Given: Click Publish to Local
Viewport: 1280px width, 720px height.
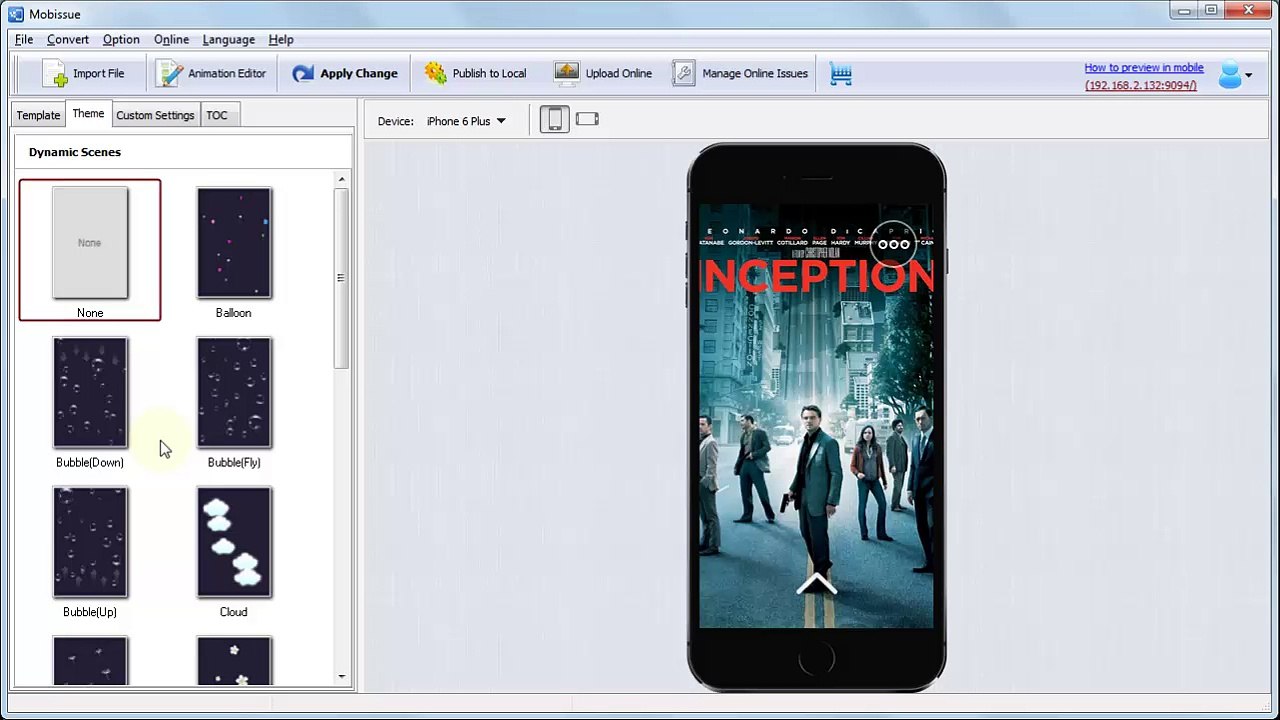Looking at the screenshot, I should point(475,73).
